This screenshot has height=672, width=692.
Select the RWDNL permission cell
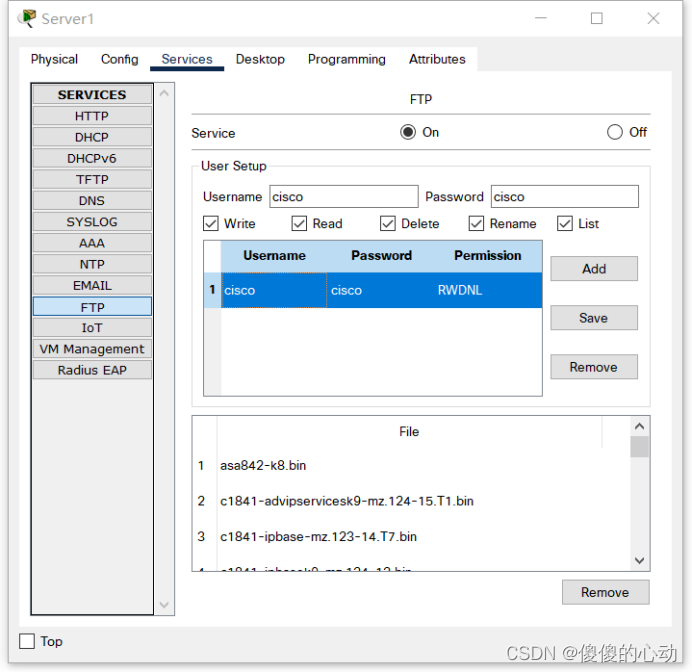(x=488, y=290)
